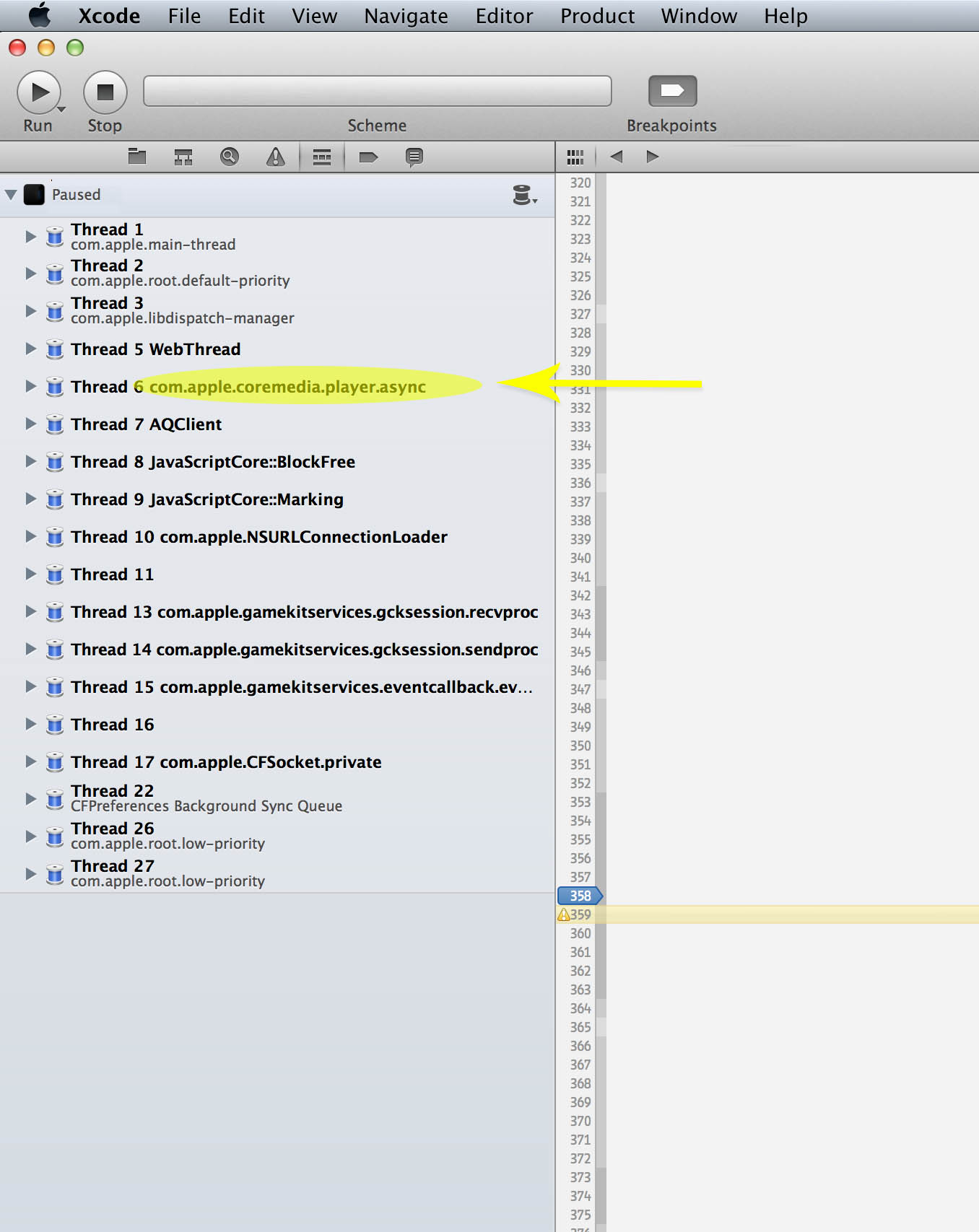Expand Thread 6 coremedia player async

click(30, 386)
